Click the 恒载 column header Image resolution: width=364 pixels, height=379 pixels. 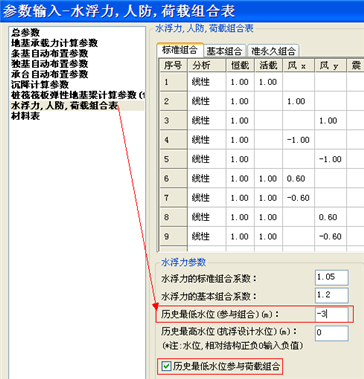tap(240, 65)
